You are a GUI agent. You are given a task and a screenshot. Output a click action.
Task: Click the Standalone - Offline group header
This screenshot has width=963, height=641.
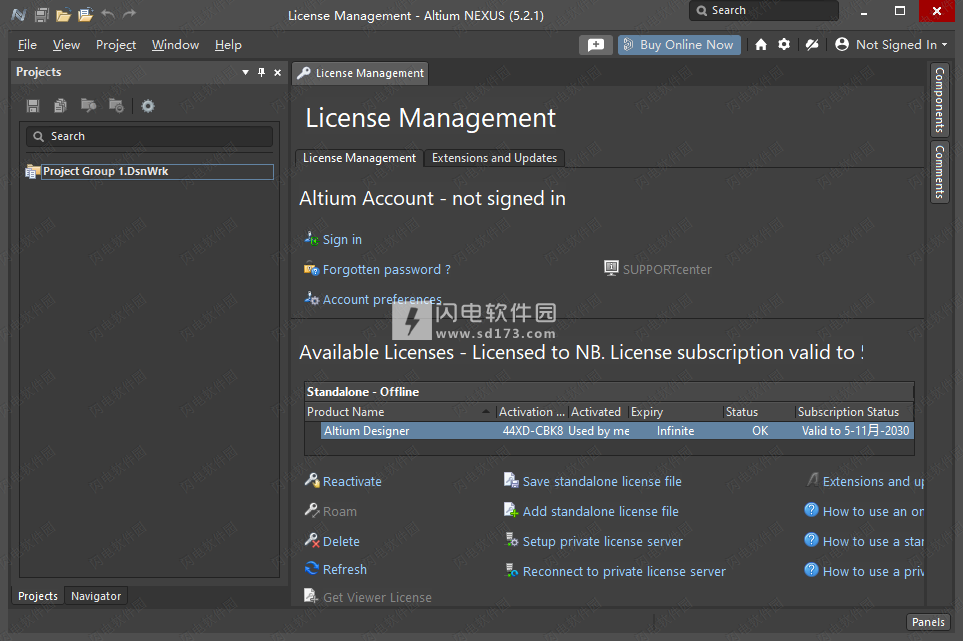(609, 392)
